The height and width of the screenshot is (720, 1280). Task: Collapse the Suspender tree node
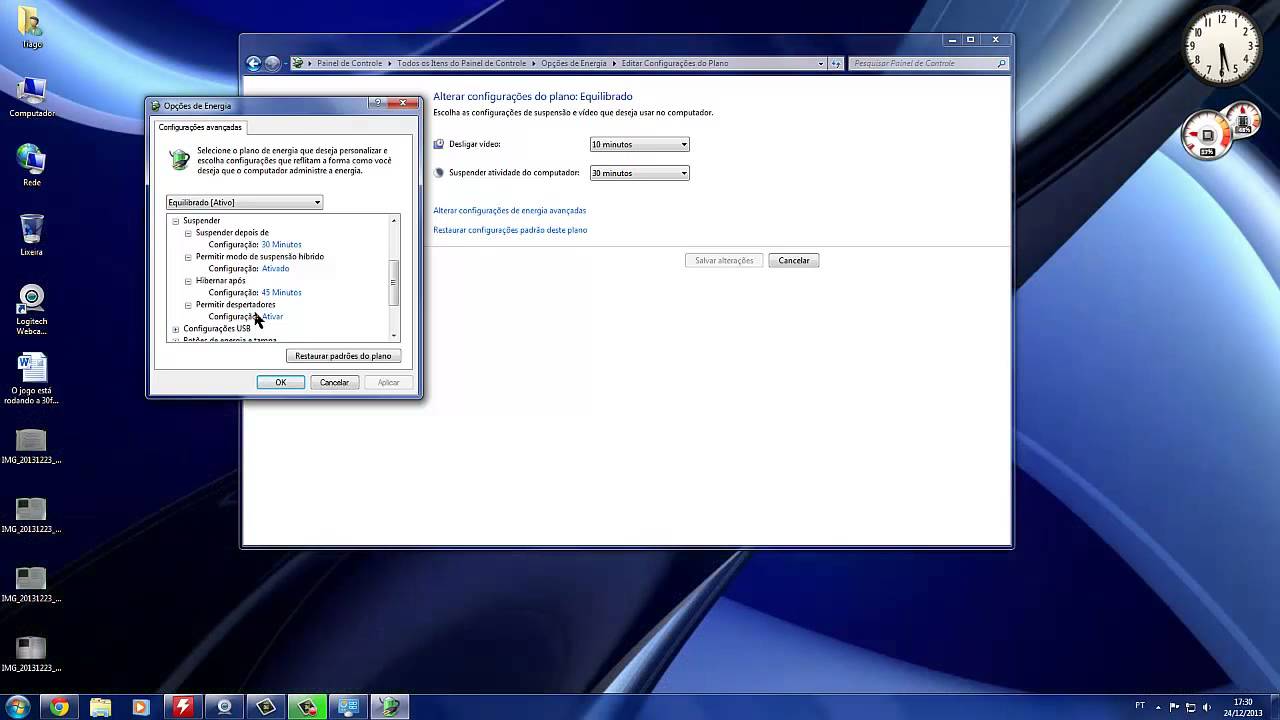pyautogui.click(x=176, y=221)
